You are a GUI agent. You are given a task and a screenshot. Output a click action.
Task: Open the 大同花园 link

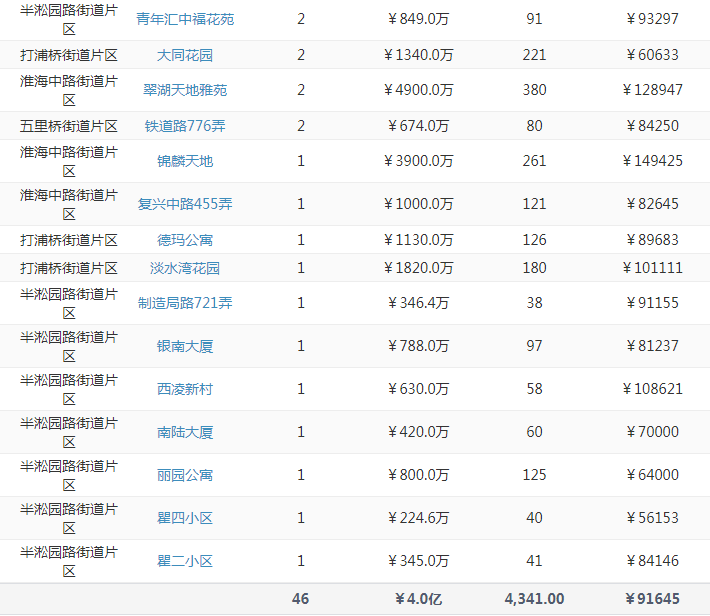[185, 55]
